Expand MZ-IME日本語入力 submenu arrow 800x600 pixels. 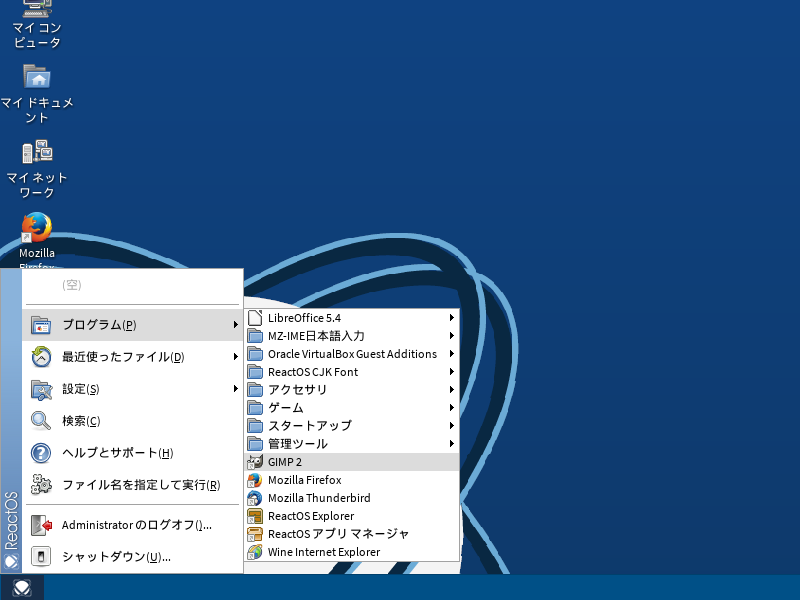point(452,336)
